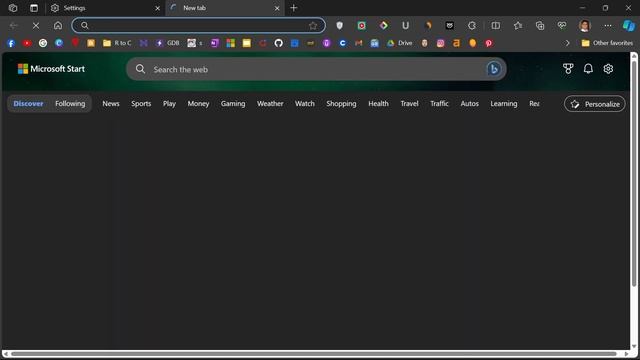Open Bing chat from search box

click(493, 69)
